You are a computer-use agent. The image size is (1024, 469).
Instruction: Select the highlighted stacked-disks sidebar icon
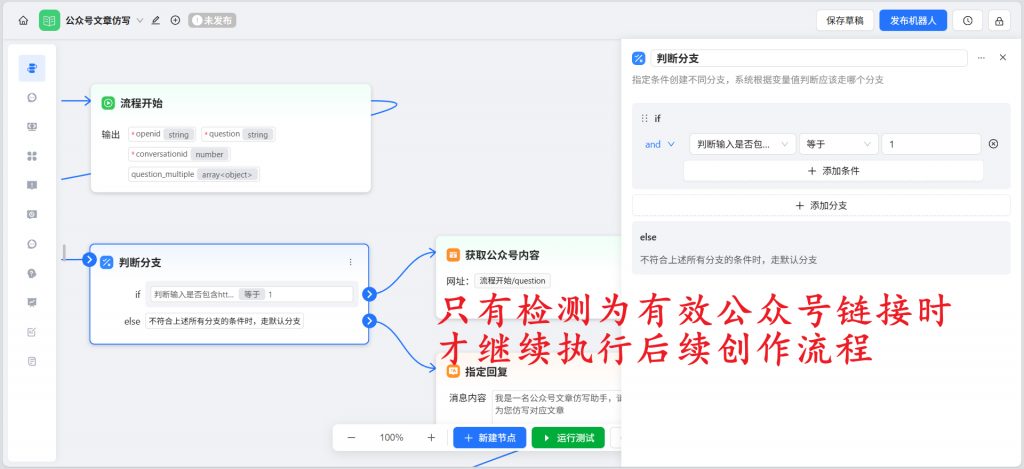(x=32, y=68)
